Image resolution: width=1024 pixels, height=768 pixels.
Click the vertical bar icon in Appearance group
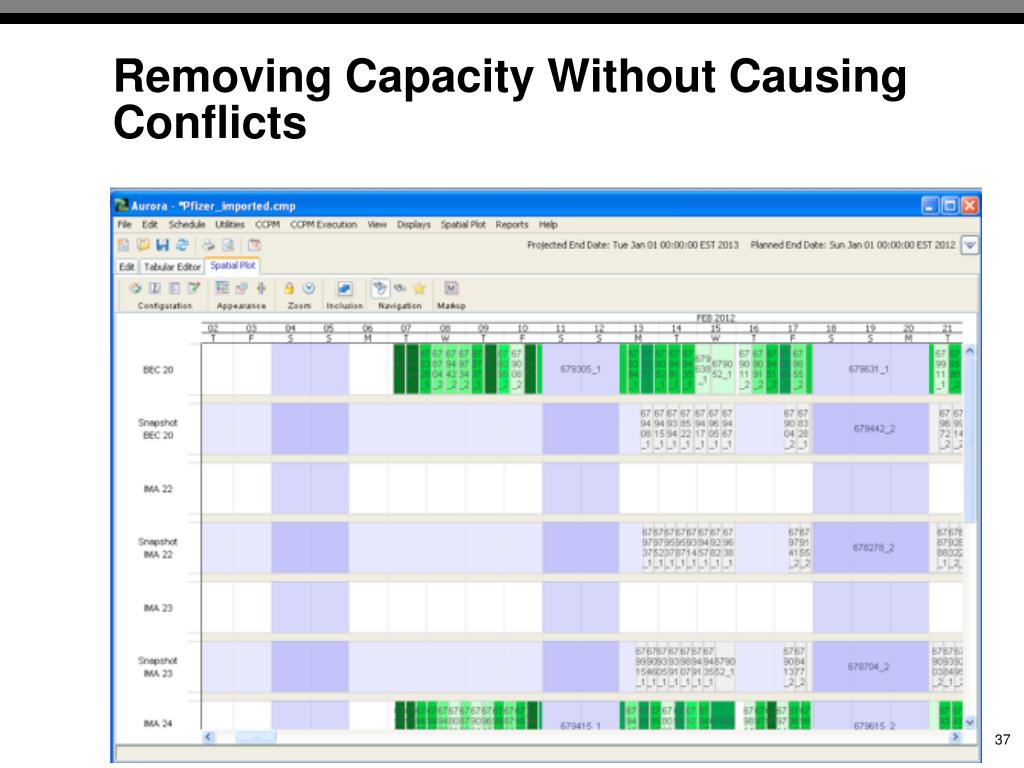click(x=261, y=288)
